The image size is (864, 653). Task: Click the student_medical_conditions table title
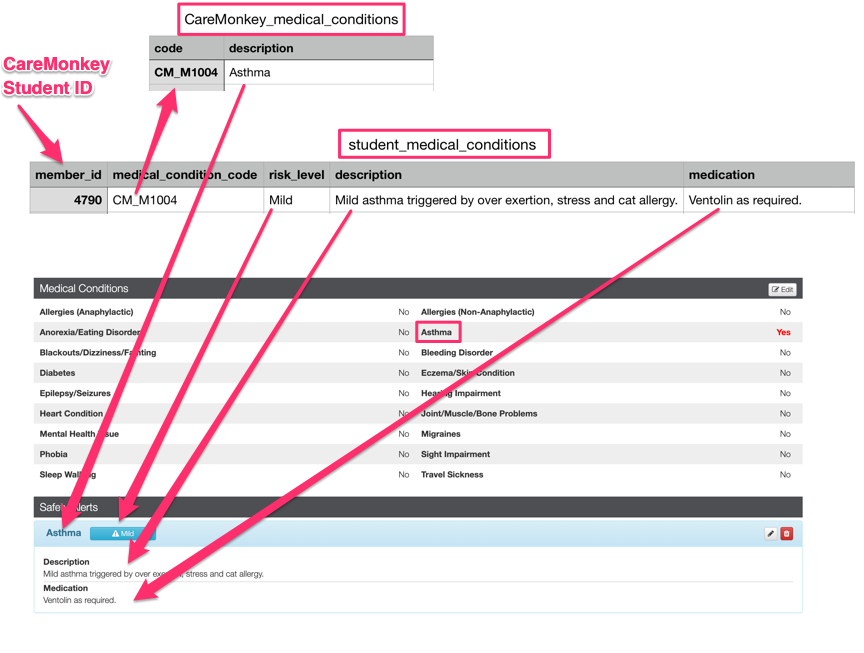(x=442, y=144)
